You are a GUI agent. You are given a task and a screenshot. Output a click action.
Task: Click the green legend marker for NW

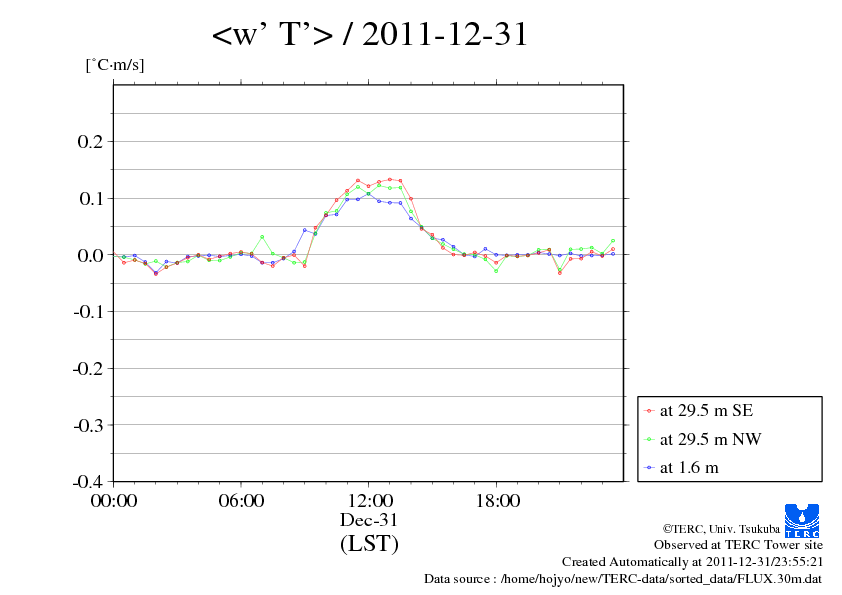click(649, 440)
